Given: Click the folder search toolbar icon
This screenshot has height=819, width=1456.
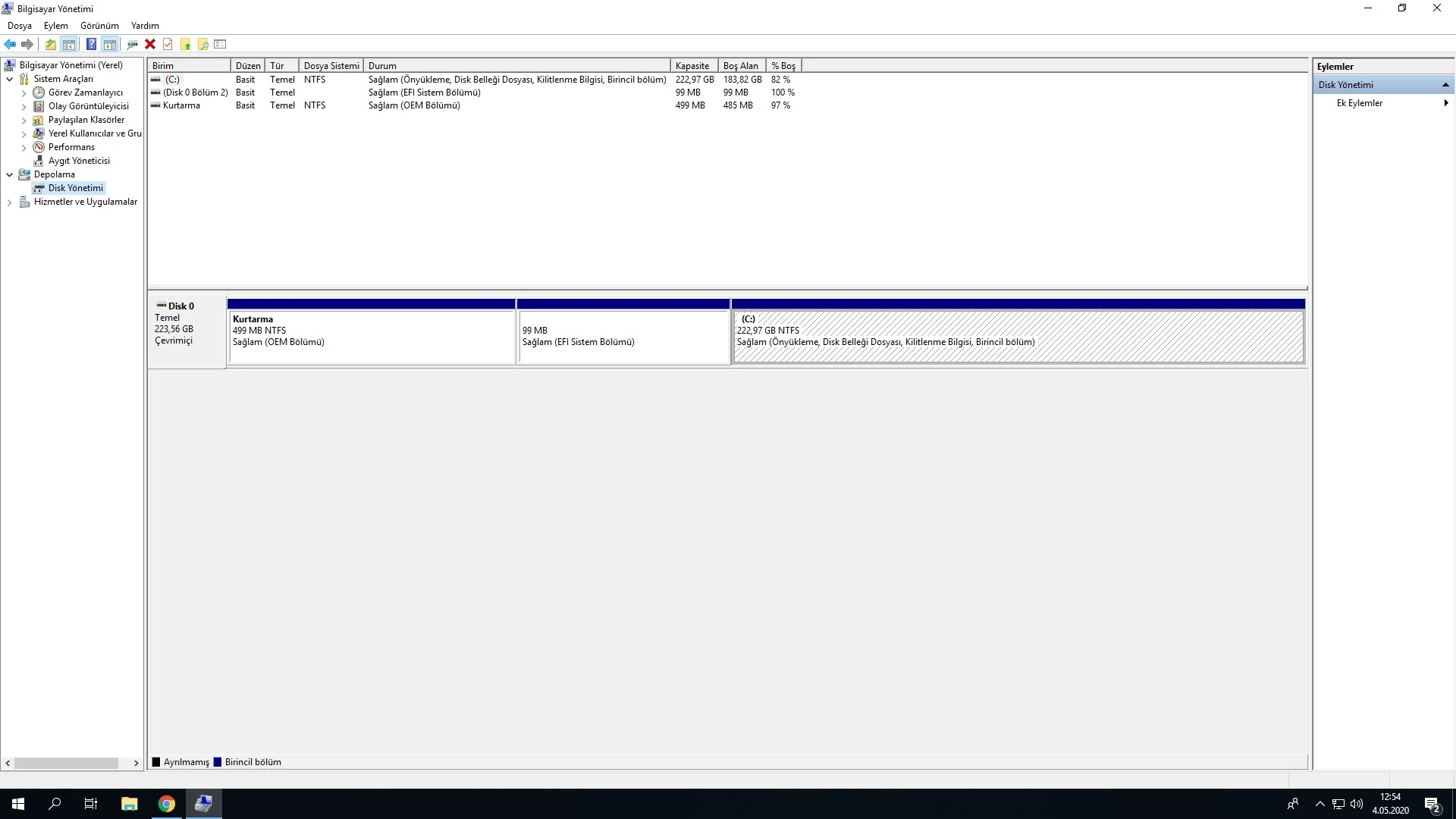Looking at the screenshot, I should 203,44.
